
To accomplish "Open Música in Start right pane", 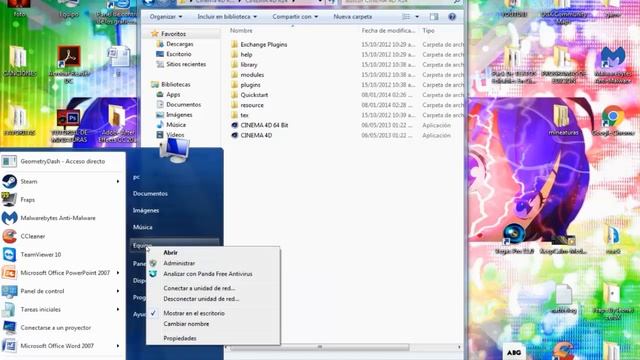I will pos(142,227).
